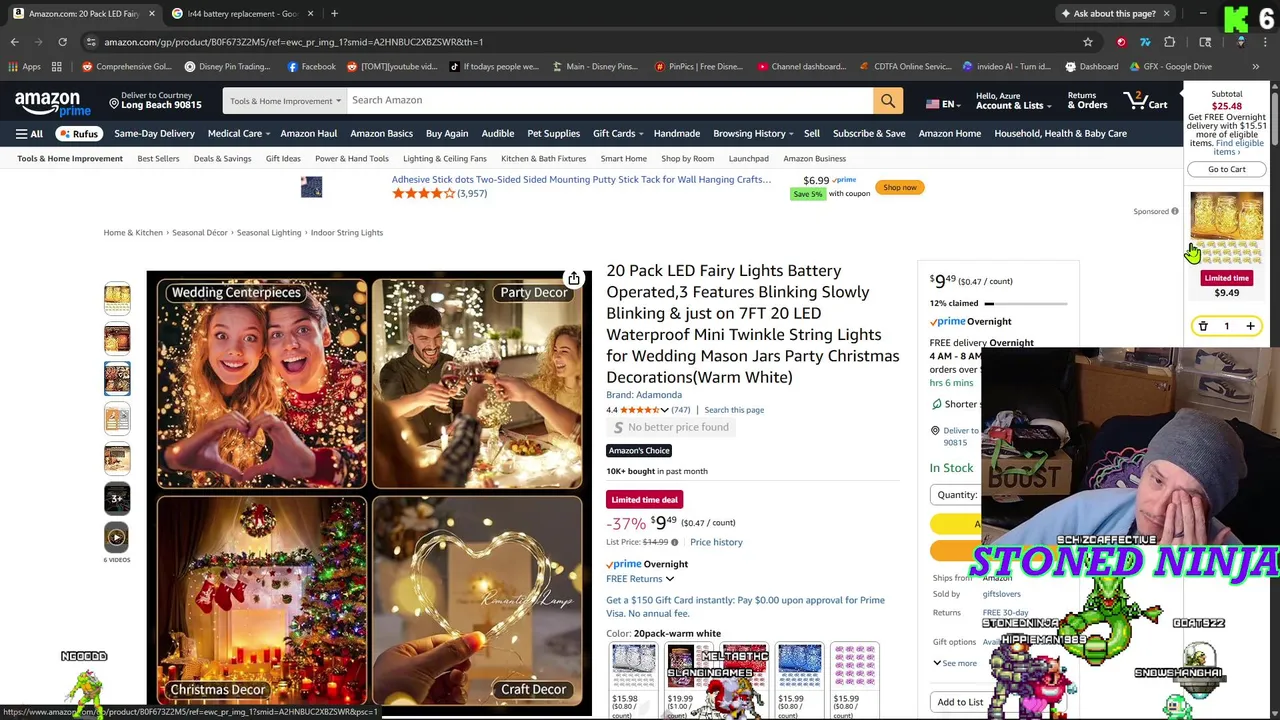Close the Ask about this page chip

click(1166, 14)
